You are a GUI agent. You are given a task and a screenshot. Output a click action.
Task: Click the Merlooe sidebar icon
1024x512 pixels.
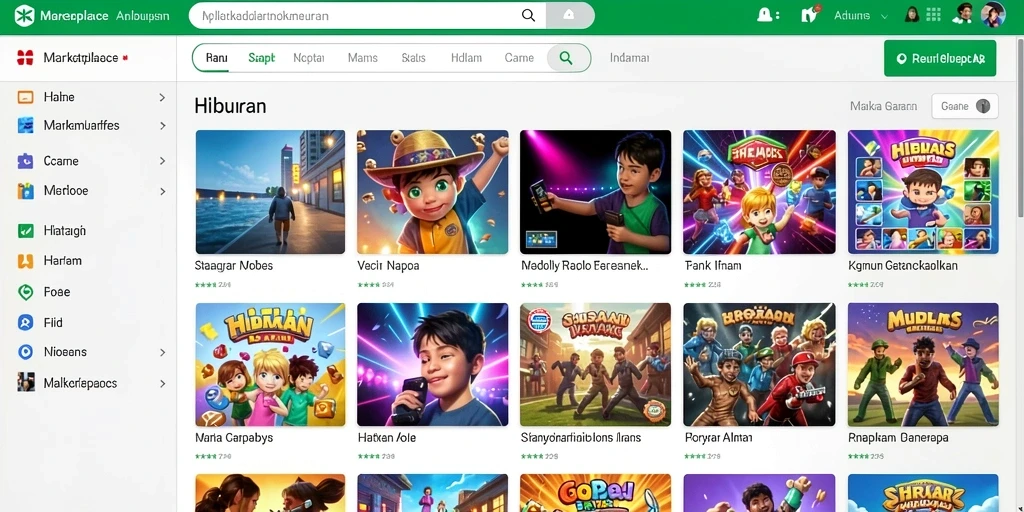tap(25, 191)
